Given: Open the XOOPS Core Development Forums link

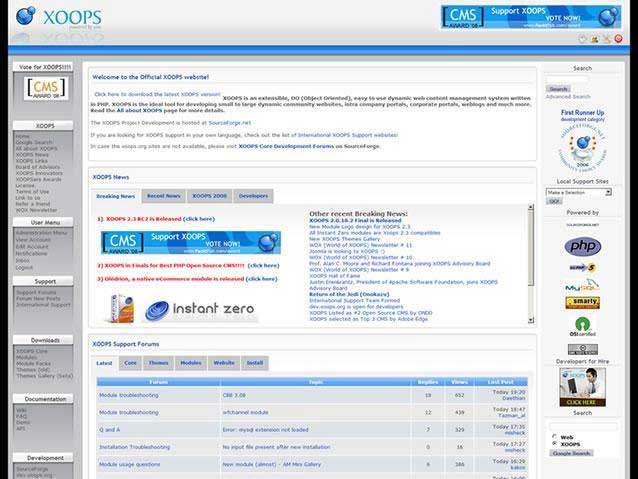Looking at the screenshot, I should tap(286, 146).
